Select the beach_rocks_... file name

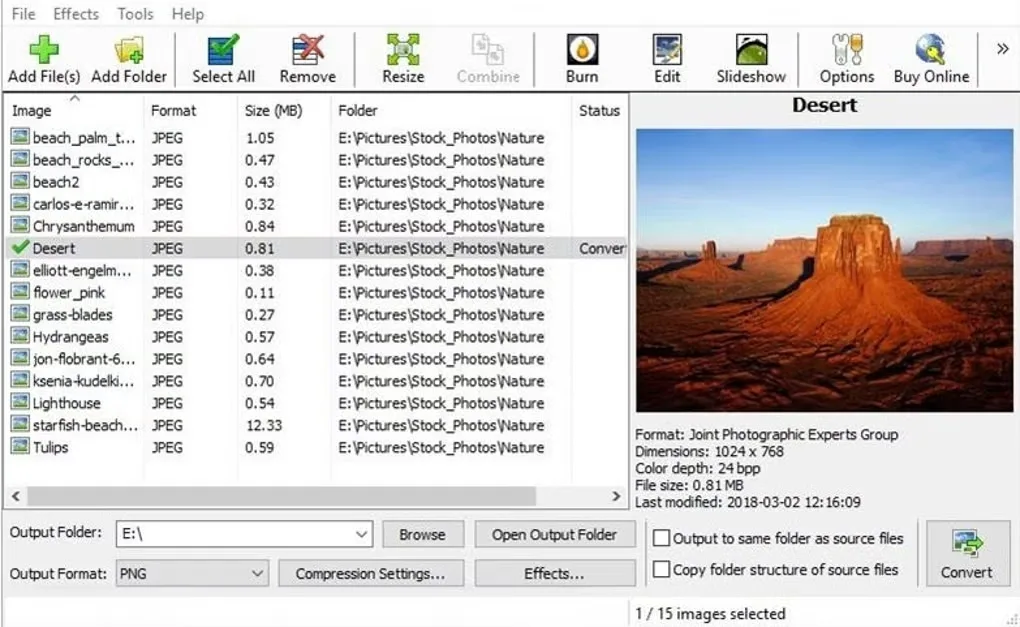[83, 159]
